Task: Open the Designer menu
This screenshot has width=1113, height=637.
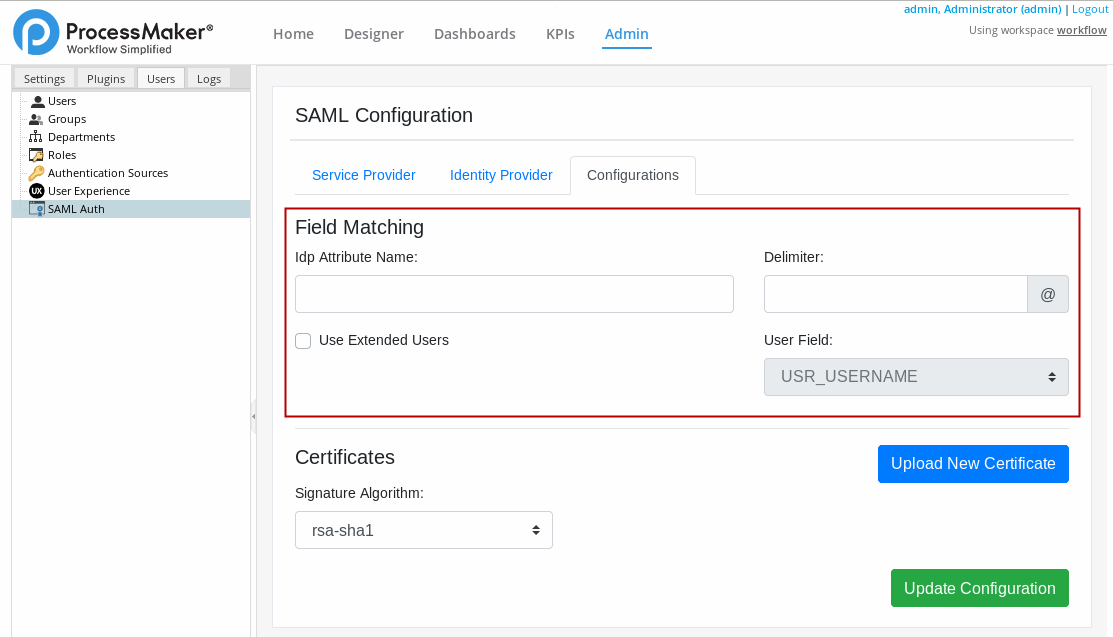Action: [x=373, y=34]
